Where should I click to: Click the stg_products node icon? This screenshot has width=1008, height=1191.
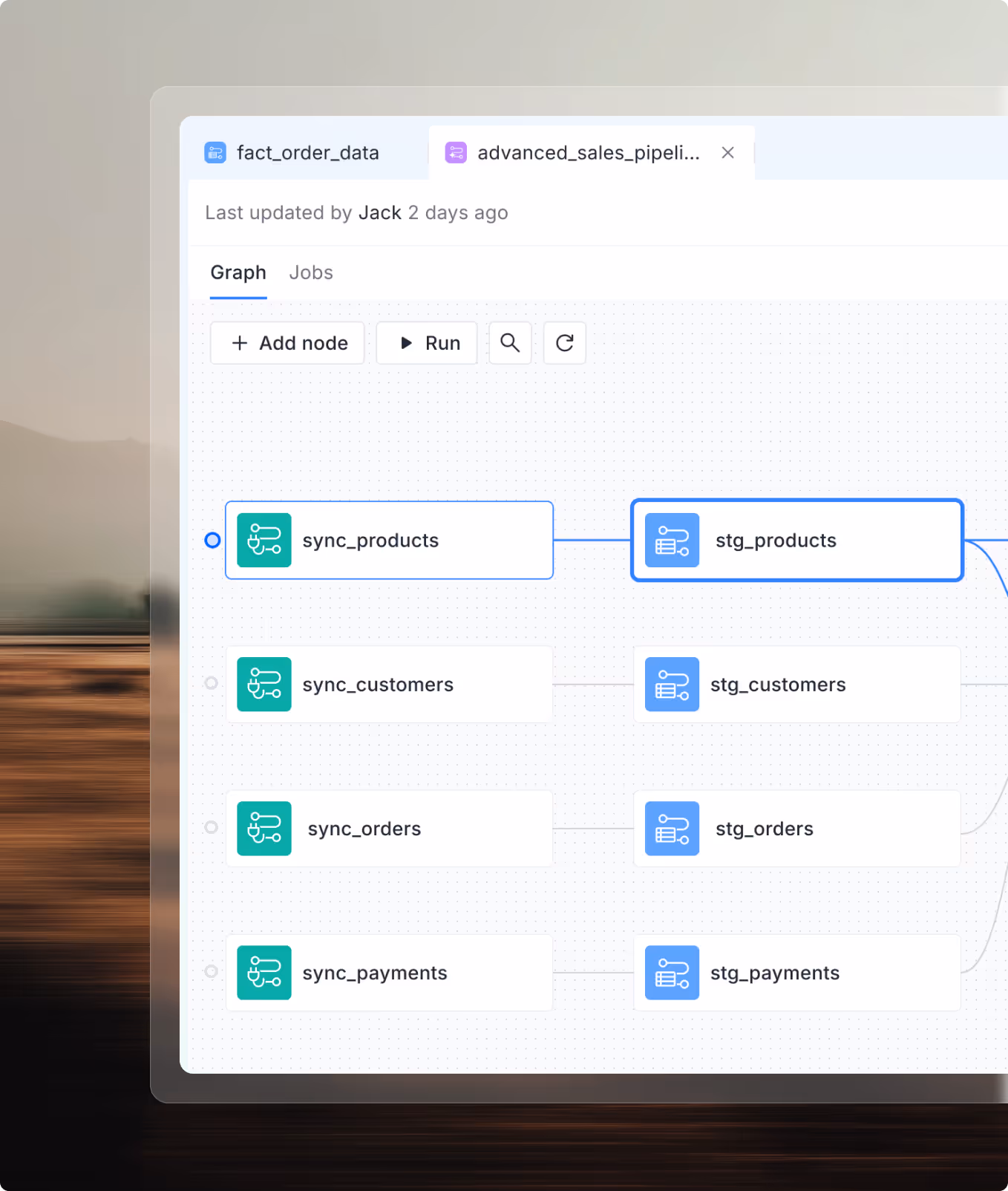672,541
